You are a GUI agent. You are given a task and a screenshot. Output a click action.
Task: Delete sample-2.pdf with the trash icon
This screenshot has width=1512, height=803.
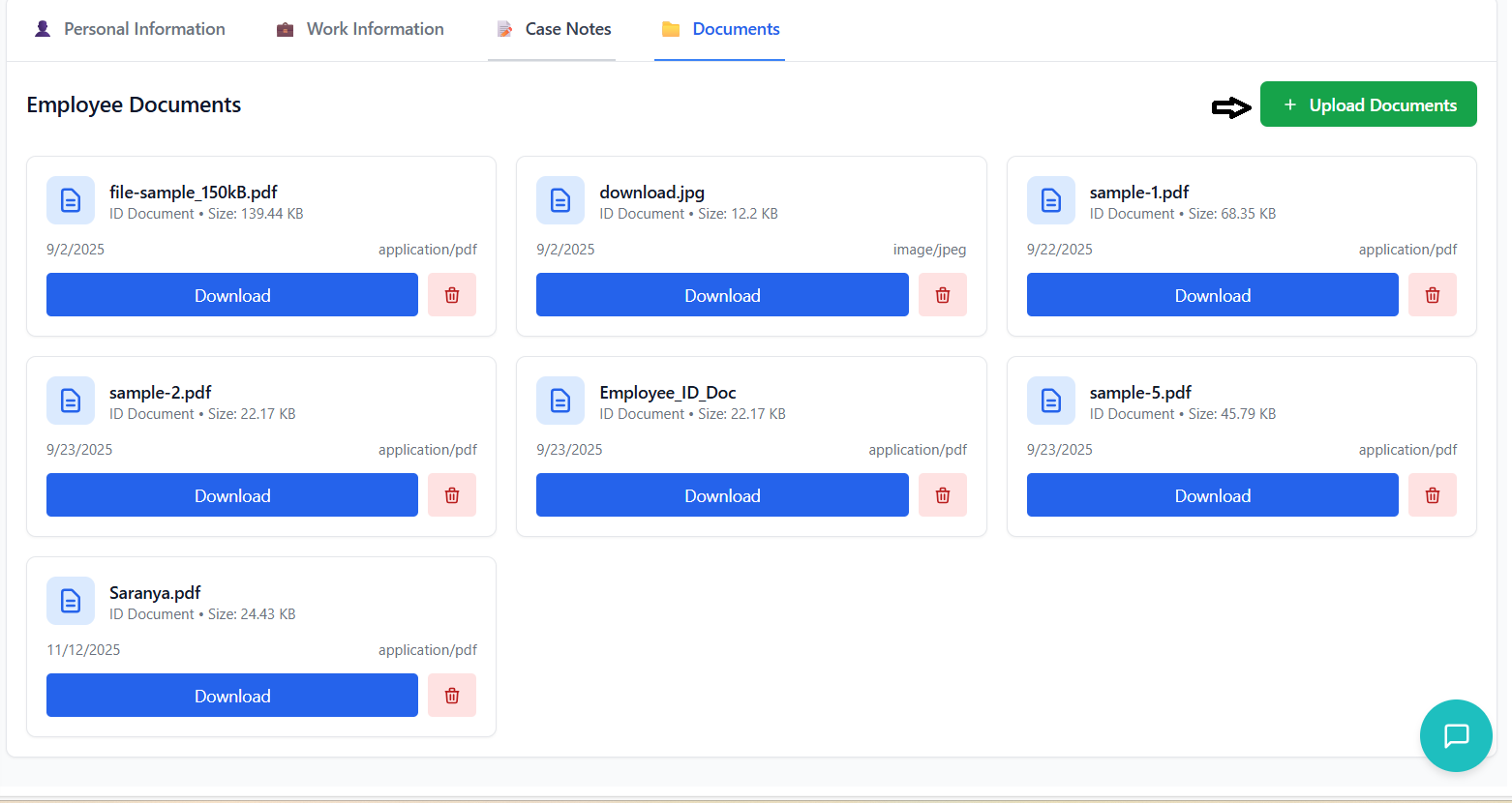point(452,495)
